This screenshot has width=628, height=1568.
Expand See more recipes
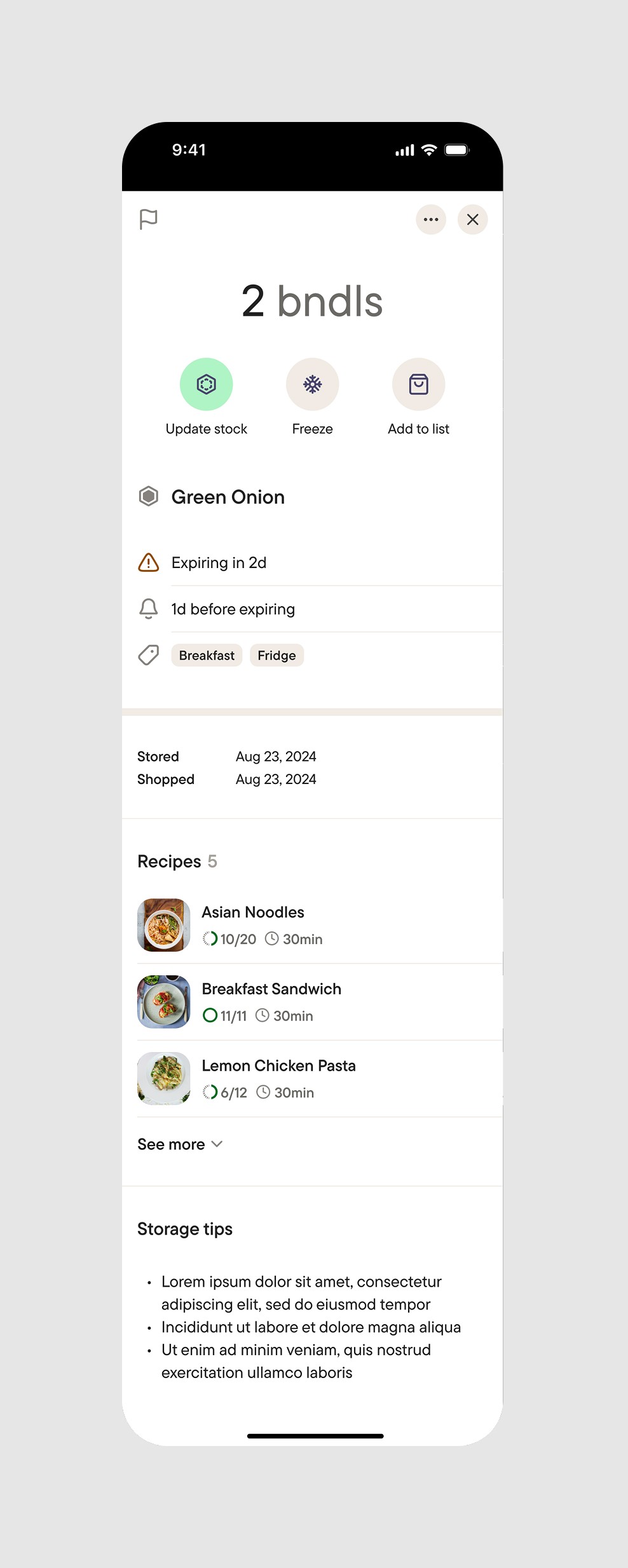[180, 1144]
